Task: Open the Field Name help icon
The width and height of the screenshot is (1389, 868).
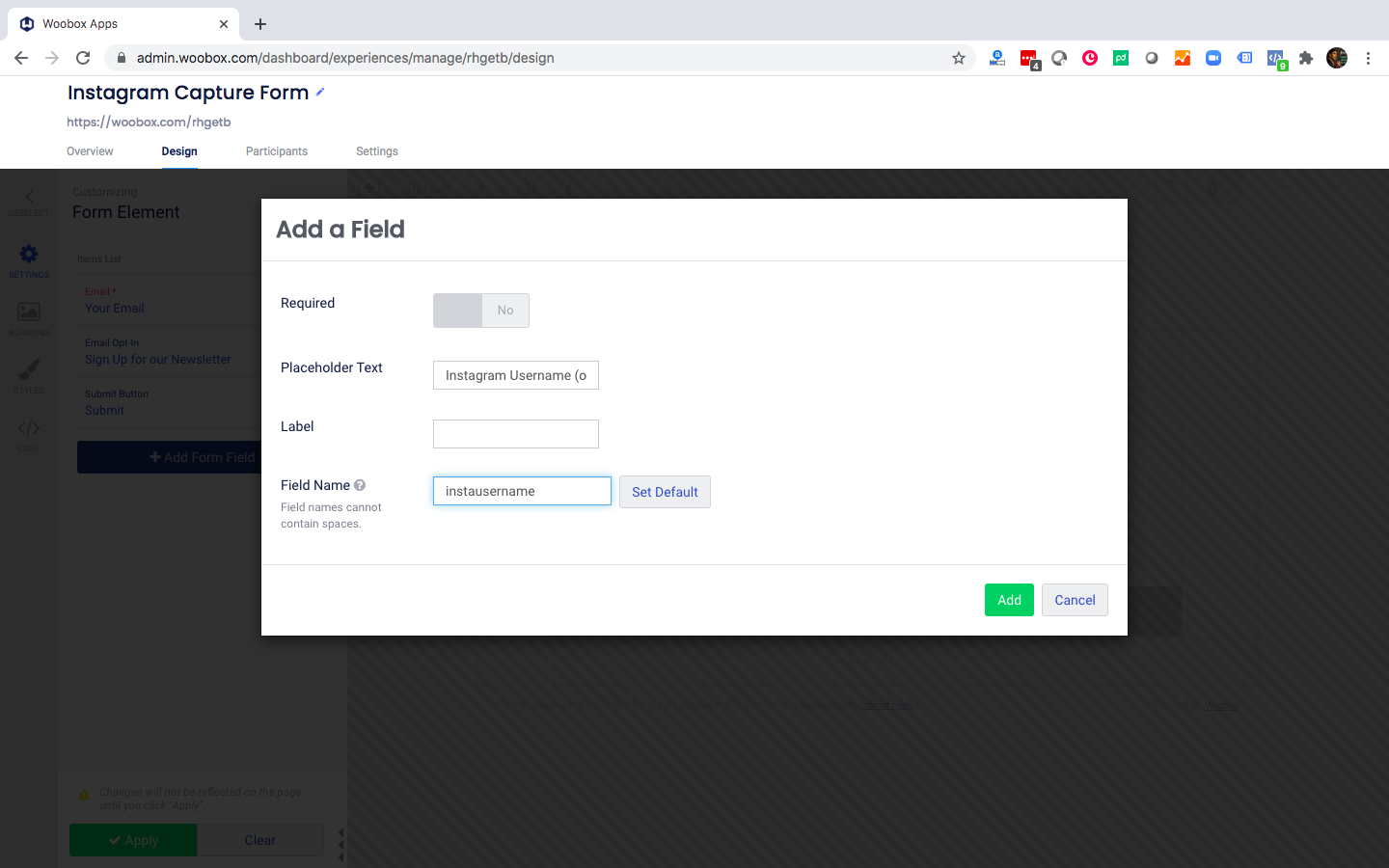Action: (x=360, y=485)
